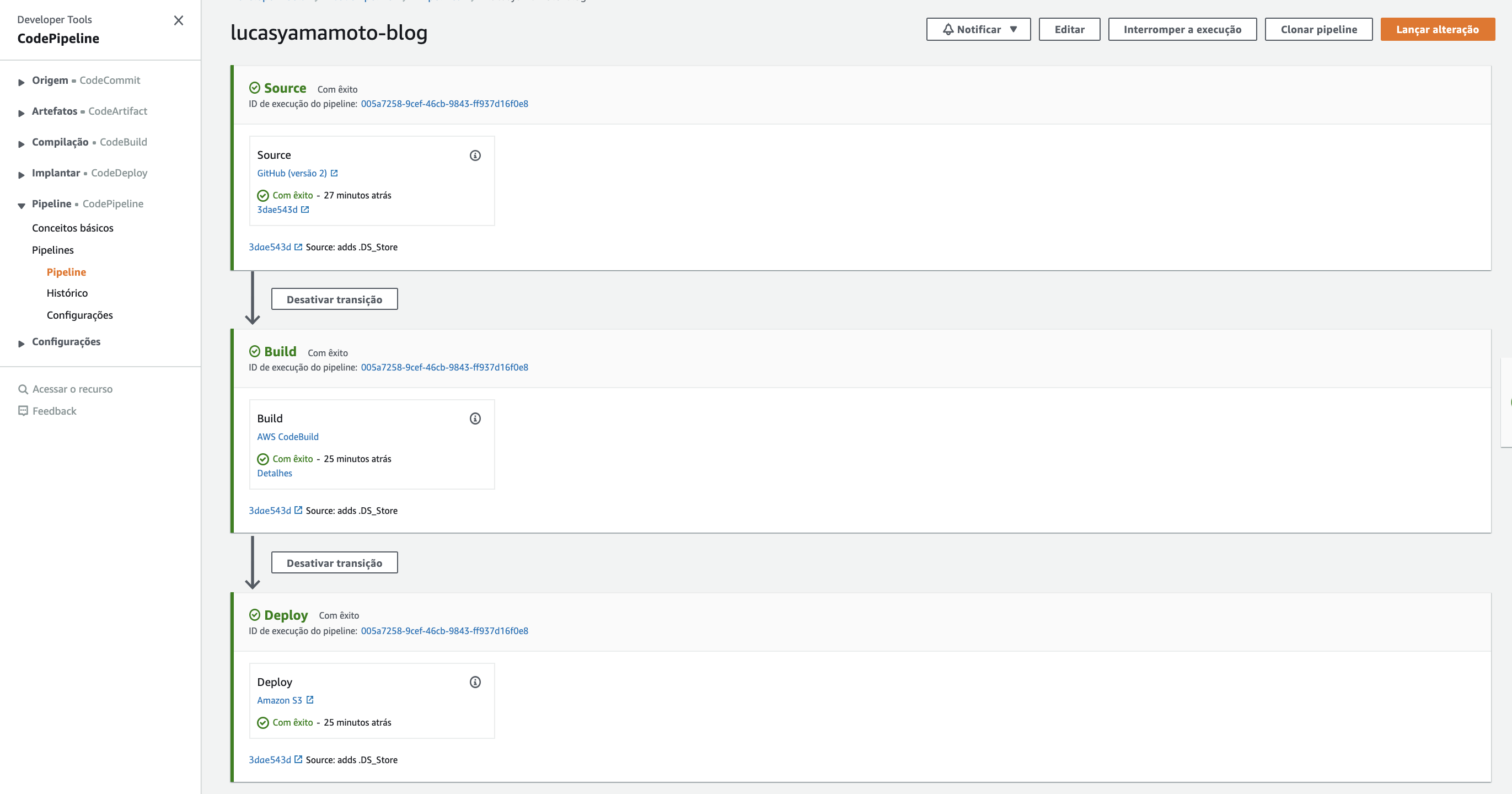Open info icon on Build action card
Image resolution: width=1512 pixels, height=794 pixels.
pyautogui.click(x=475, y=419)
